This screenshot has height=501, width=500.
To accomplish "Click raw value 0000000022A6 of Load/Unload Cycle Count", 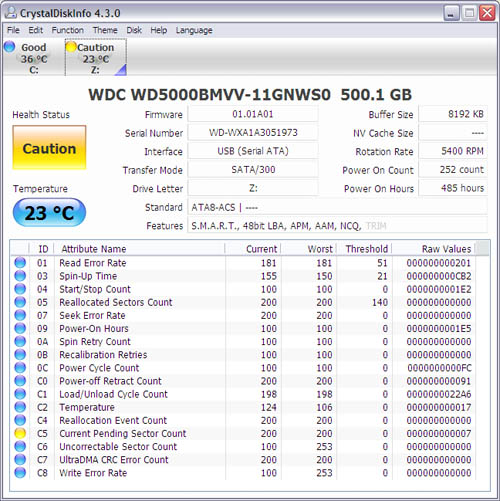I will [x=439, y=394].
